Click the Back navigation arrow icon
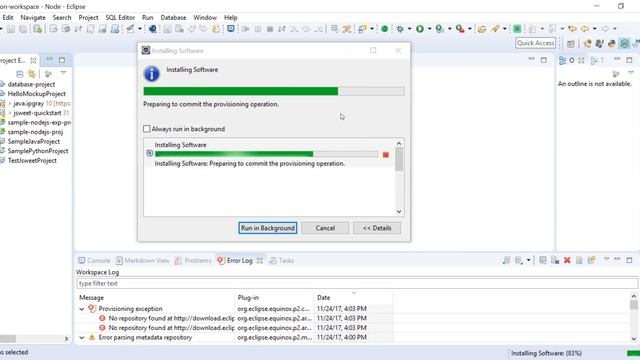The height and width of the screenshot is (360, 640). point(585,29)
